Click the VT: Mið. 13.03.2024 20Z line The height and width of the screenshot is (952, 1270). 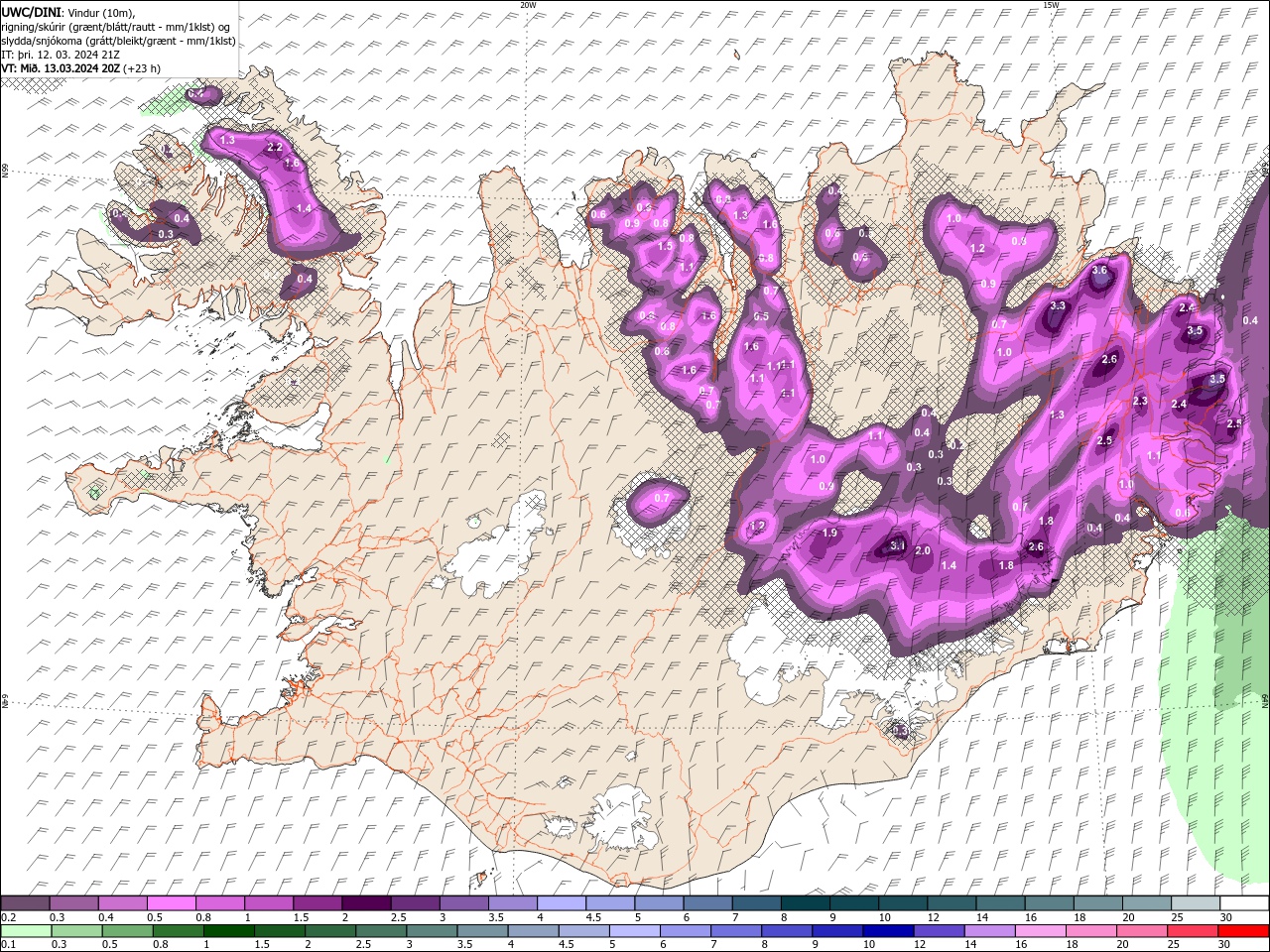coord(81,68)
